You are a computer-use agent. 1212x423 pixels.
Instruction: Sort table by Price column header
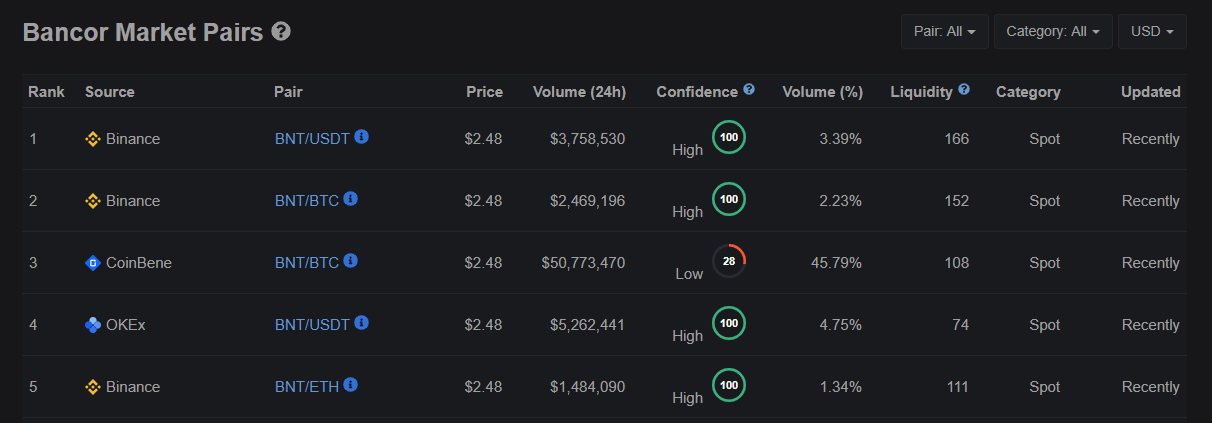click(484, 92)
